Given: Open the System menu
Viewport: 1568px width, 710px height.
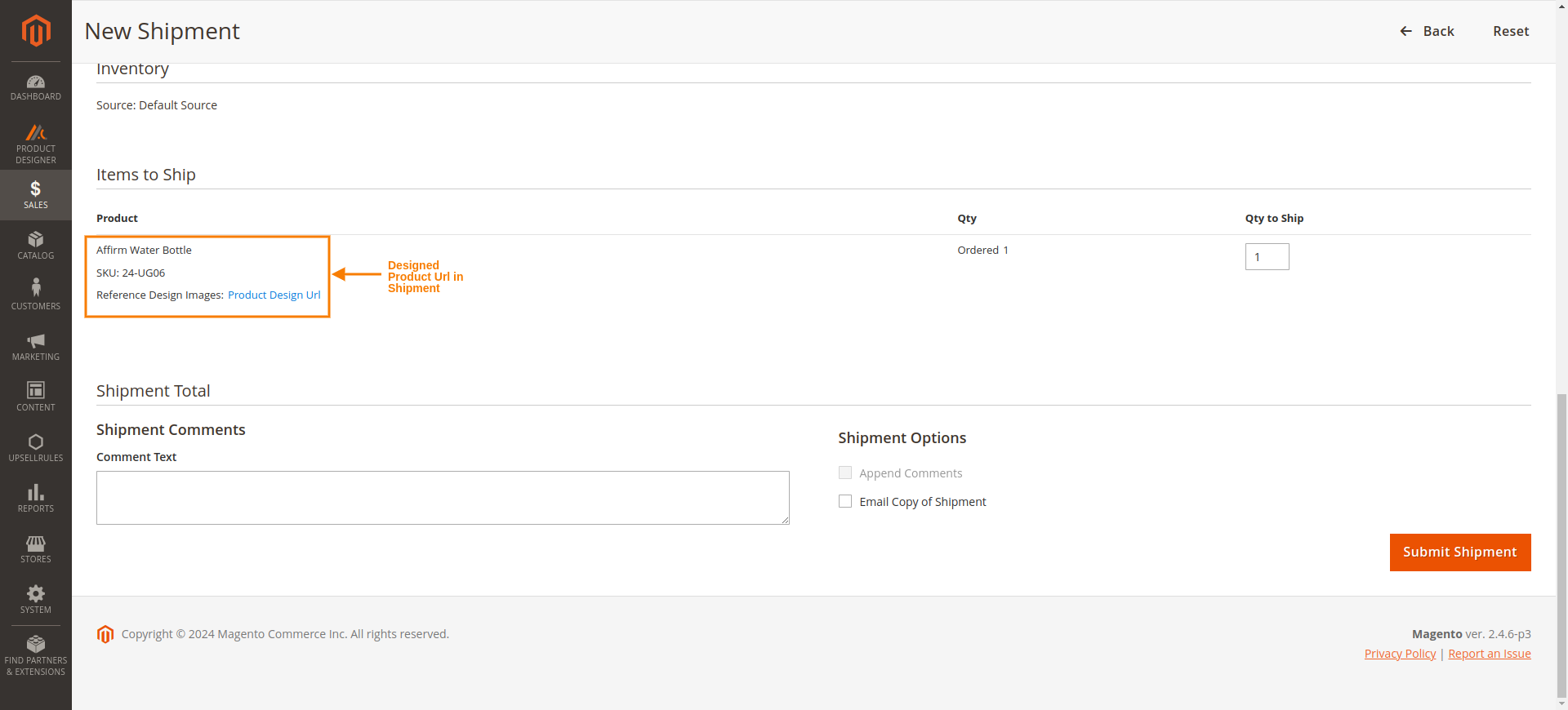Looking at the screenshot, I should [36, 600].
